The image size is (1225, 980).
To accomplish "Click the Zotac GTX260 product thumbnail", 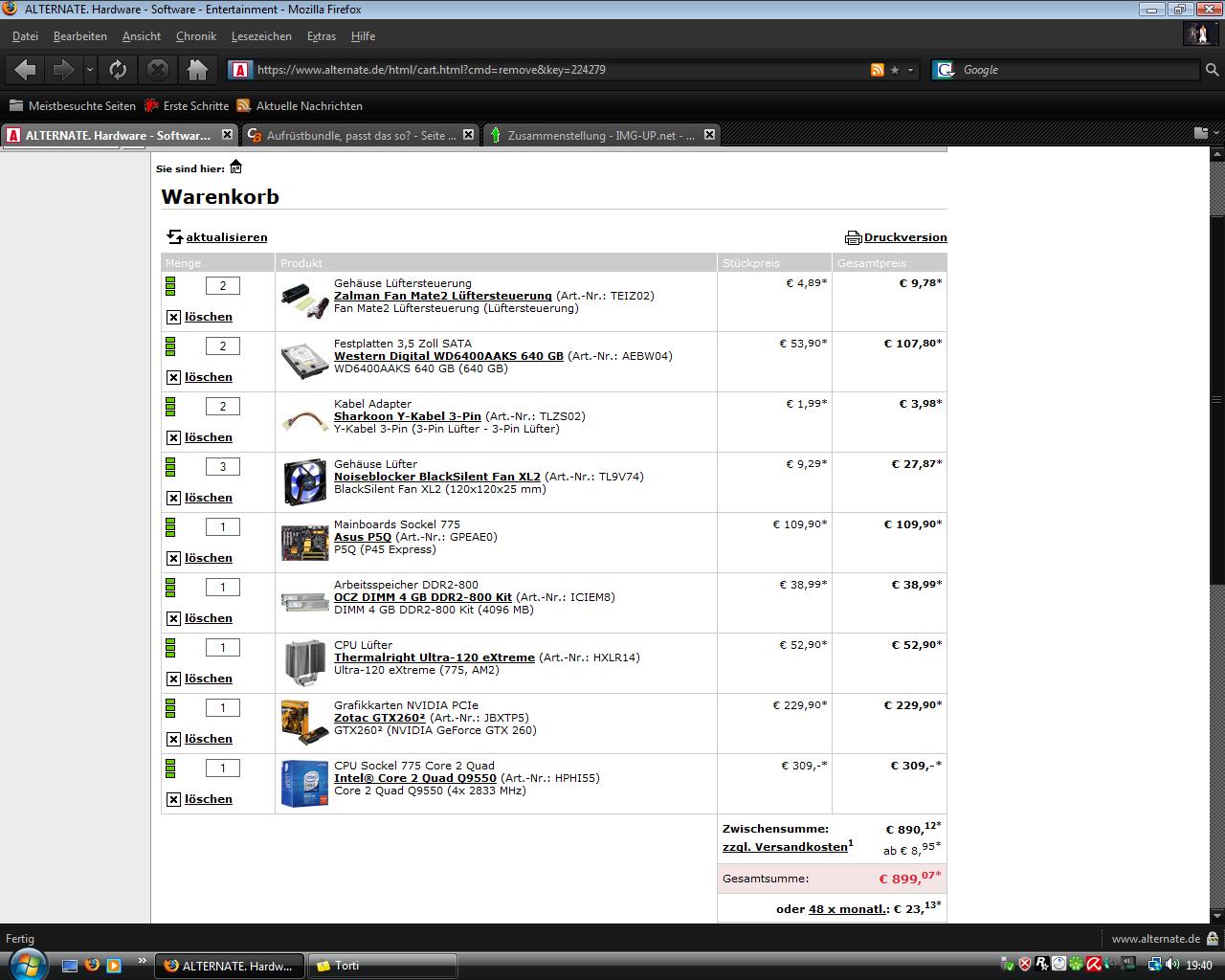I will pyautogui.click(x=305, y=723).
